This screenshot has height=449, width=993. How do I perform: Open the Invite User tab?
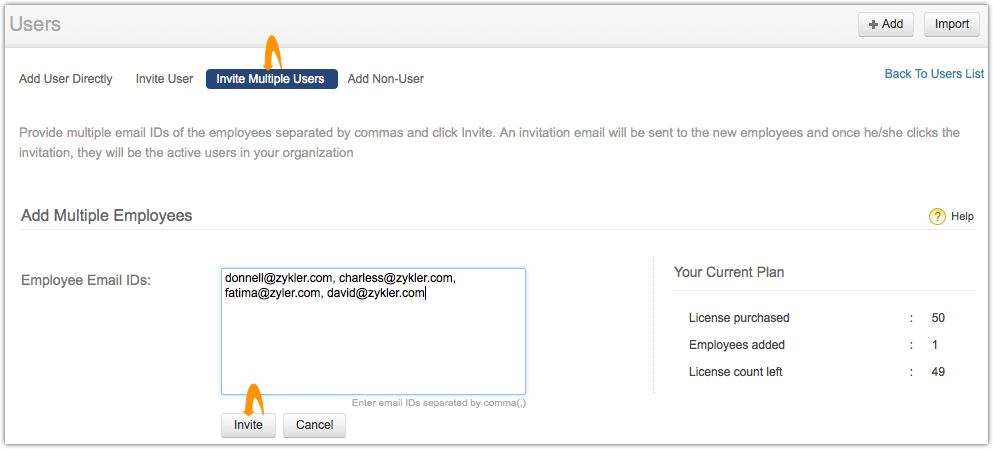click(x=164, y=79)
